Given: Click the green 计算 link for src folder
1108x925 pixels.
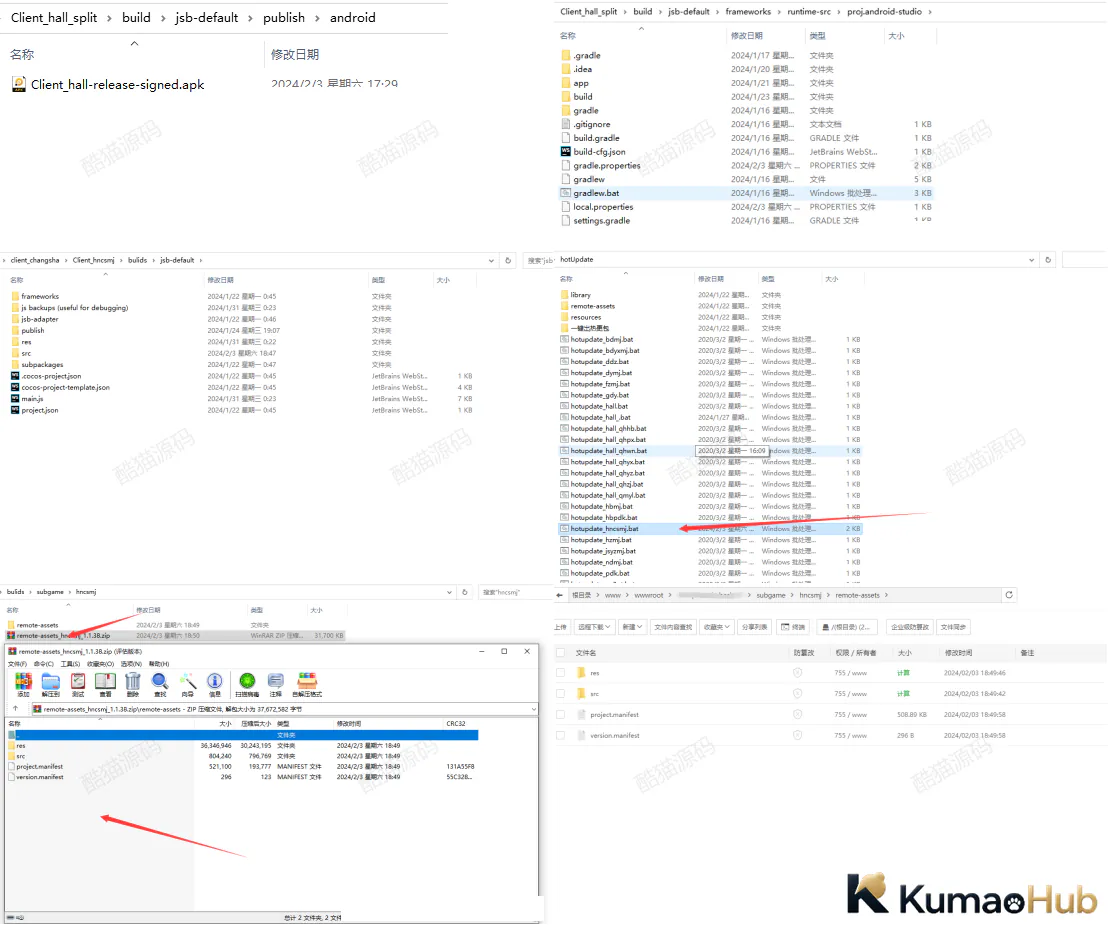Looking at the screenshot, I should pyautogui.click(x=903, y=694).
